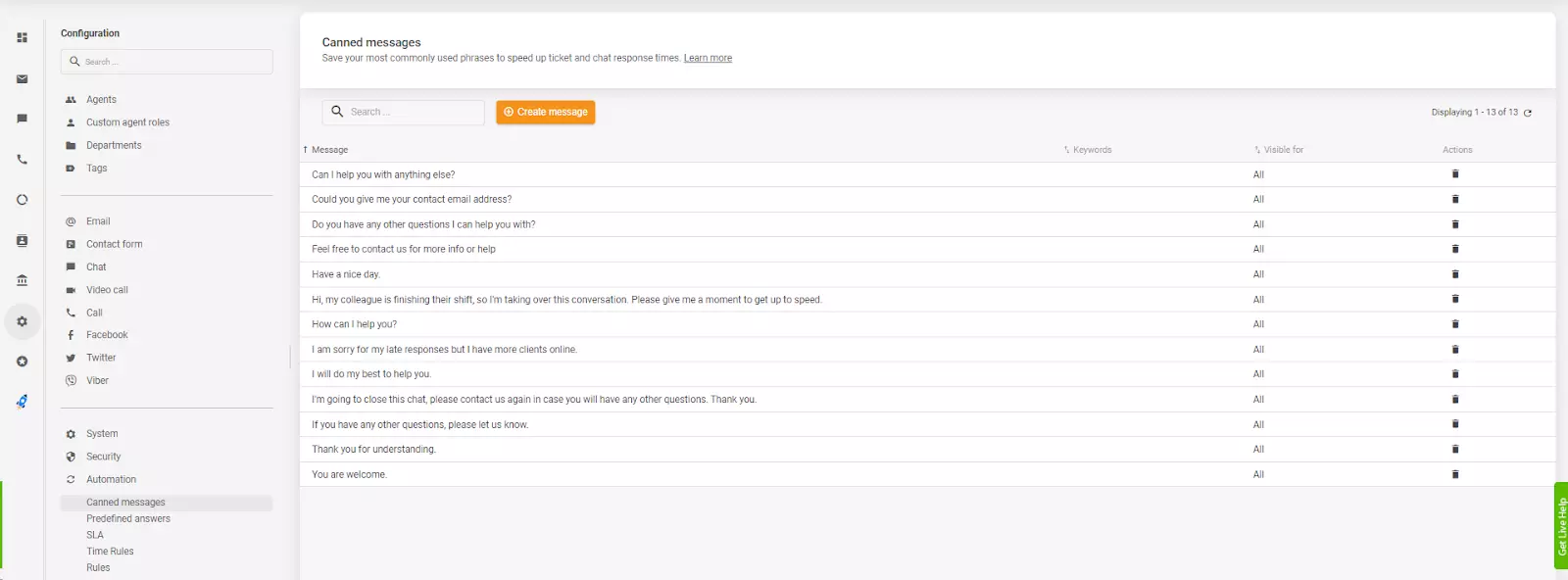
Task: Expand the Automation menu section
Action: [x=111, y=480]
